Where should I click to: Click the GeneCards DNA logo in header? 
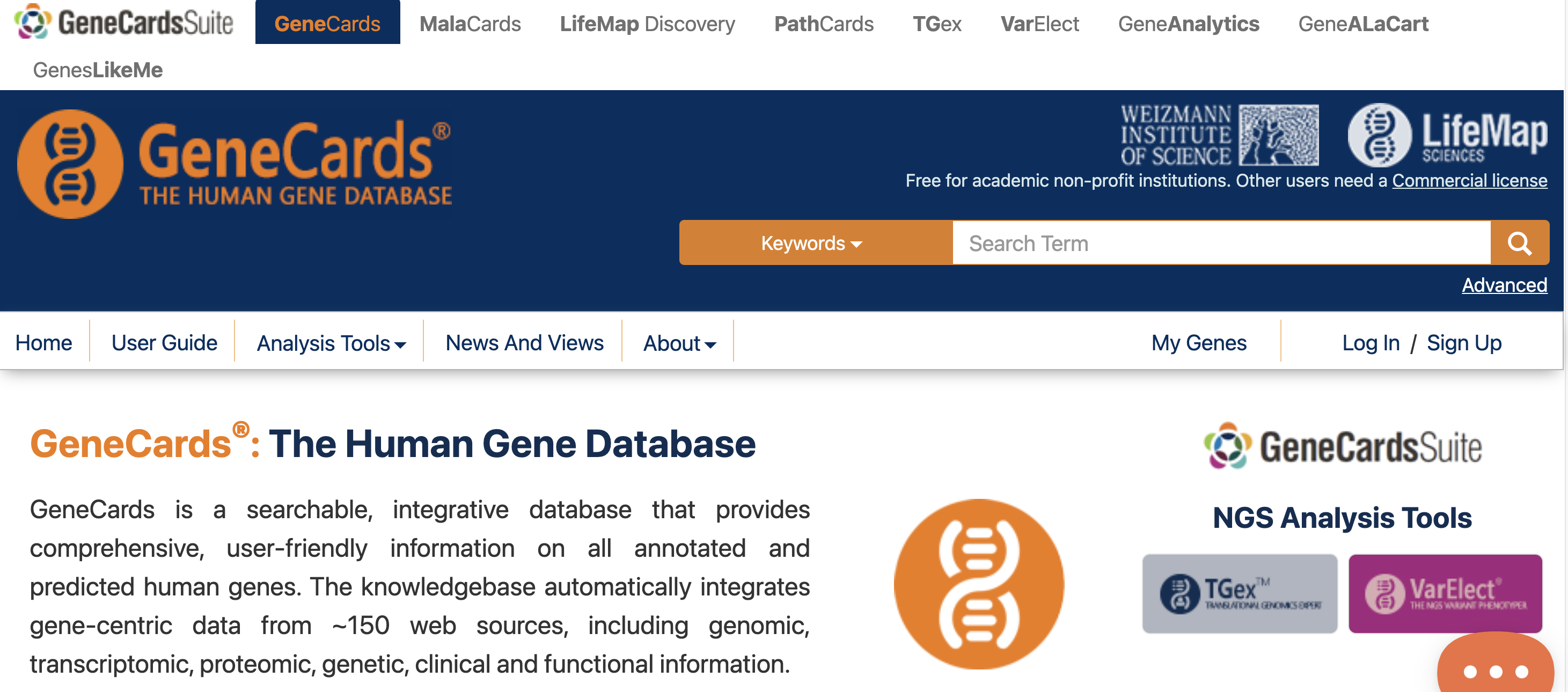235,164
